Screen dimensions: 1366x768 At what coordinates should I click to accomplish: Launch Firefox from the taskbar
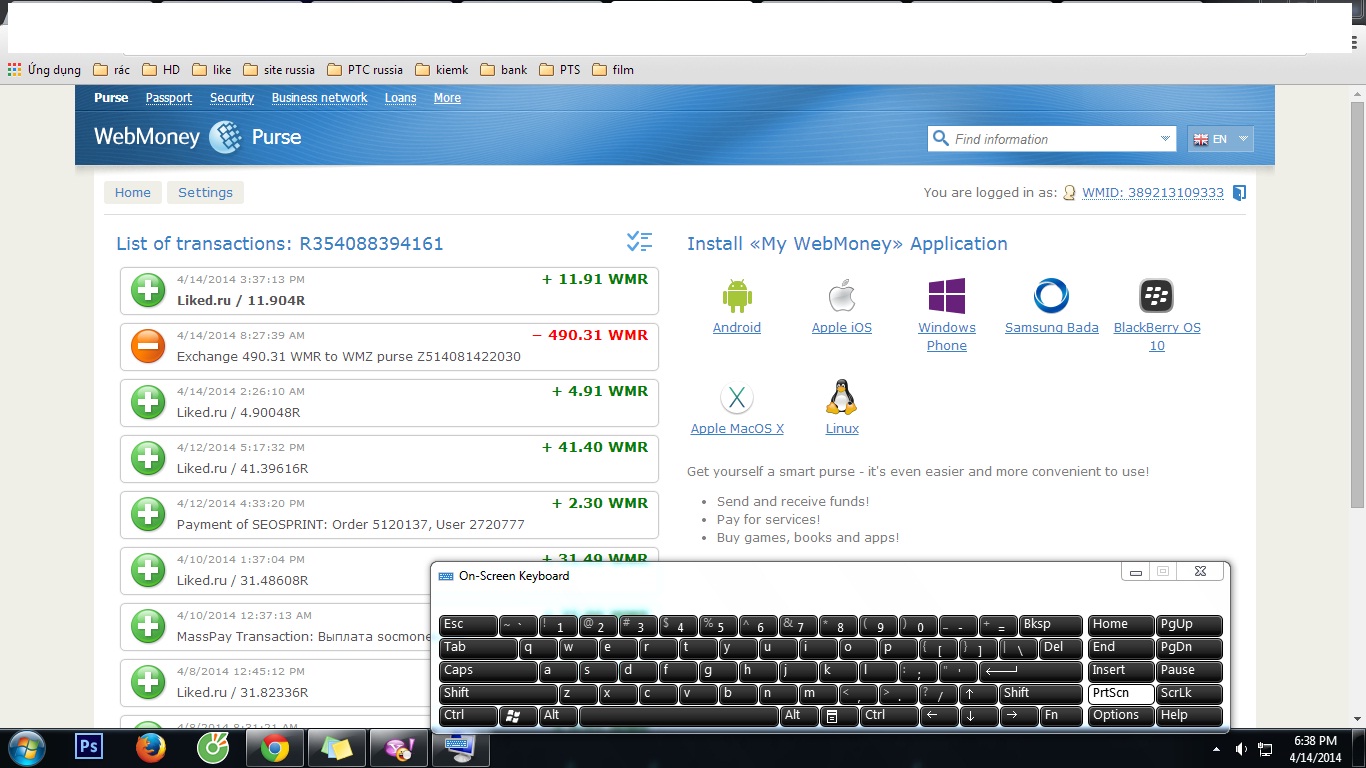(x=151, y=747)
